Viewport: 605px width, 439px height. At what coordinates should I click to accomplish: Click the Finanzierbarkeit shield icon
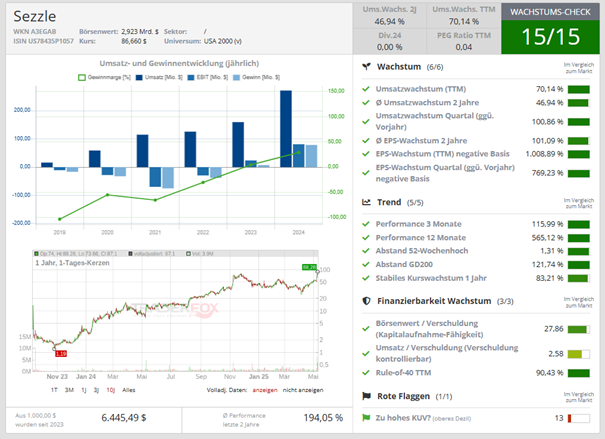(366, 301)
